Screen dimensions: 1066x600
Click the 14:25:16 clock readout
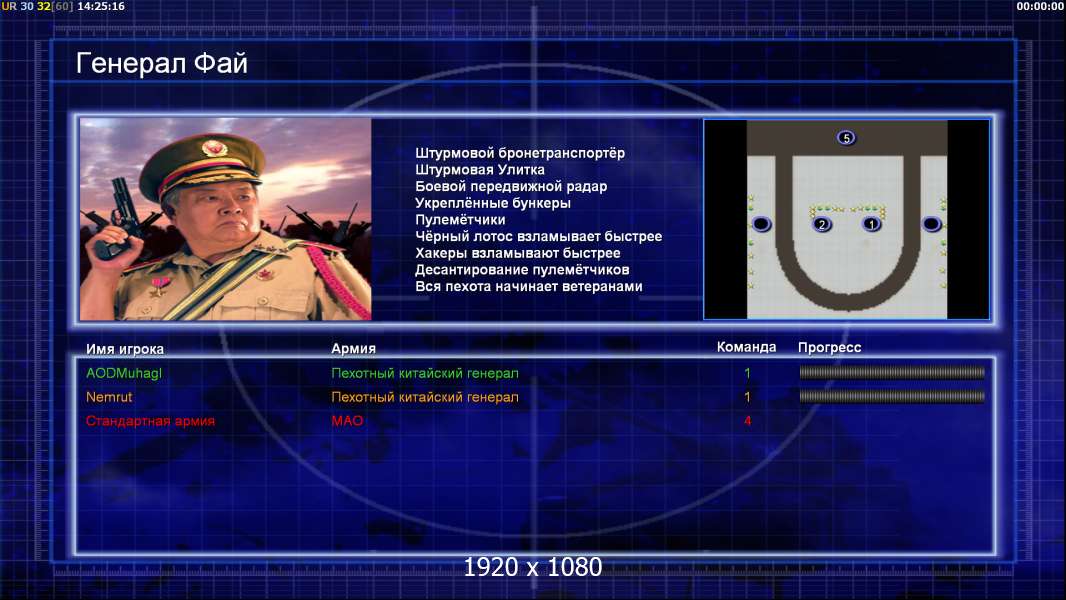pyautogui.click(x=101, y=6)
